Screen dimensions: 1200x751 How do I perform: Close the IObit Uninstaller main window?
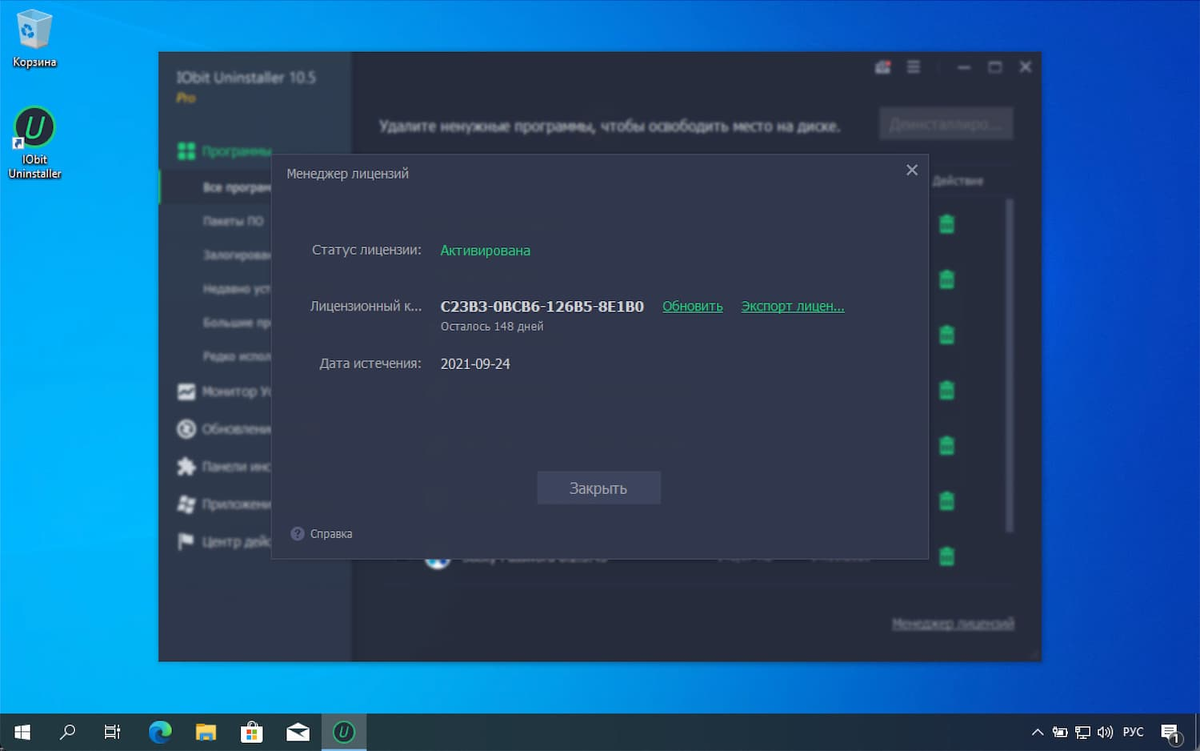[x=1025, y=68]
